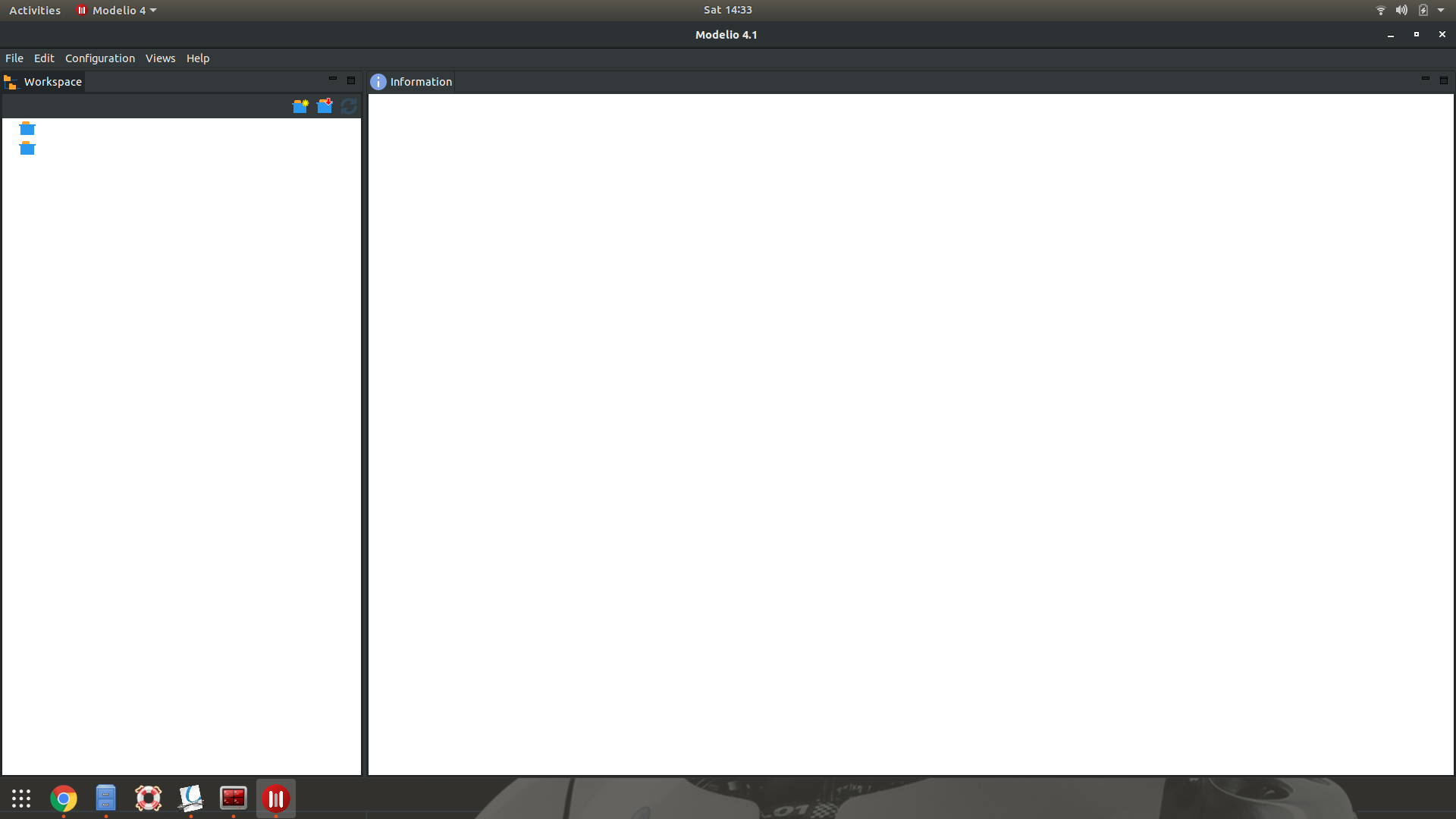
Task: Select the first project item in Workspace
Action: pos(27,129)
